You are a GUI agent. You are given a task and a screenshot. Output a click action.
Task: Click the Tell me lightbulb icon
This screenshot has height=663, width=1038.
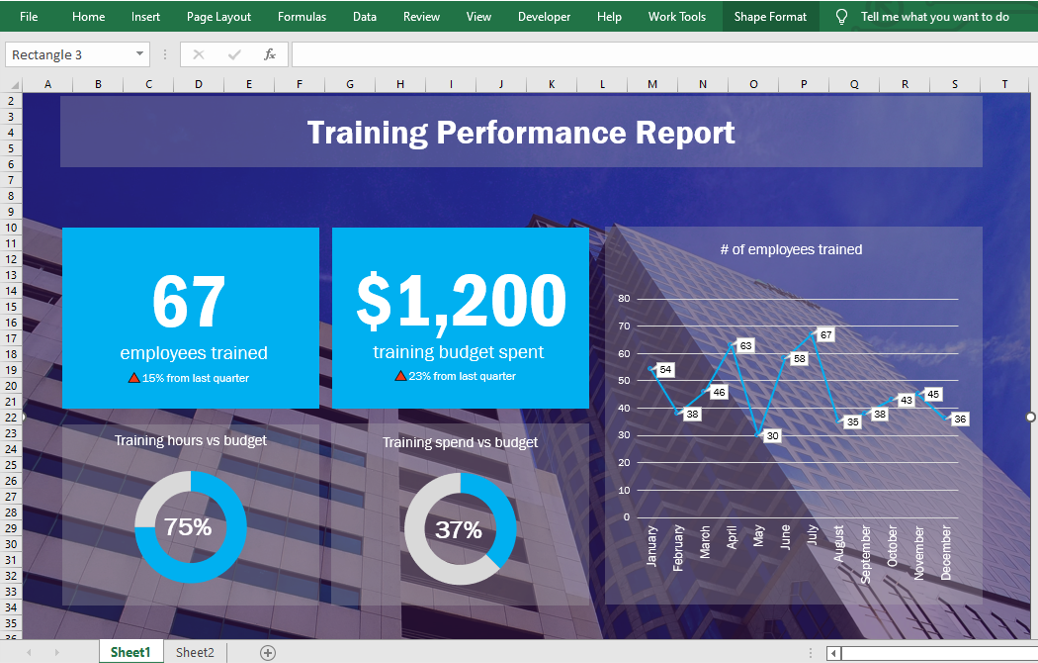click(x=841, y=17)
